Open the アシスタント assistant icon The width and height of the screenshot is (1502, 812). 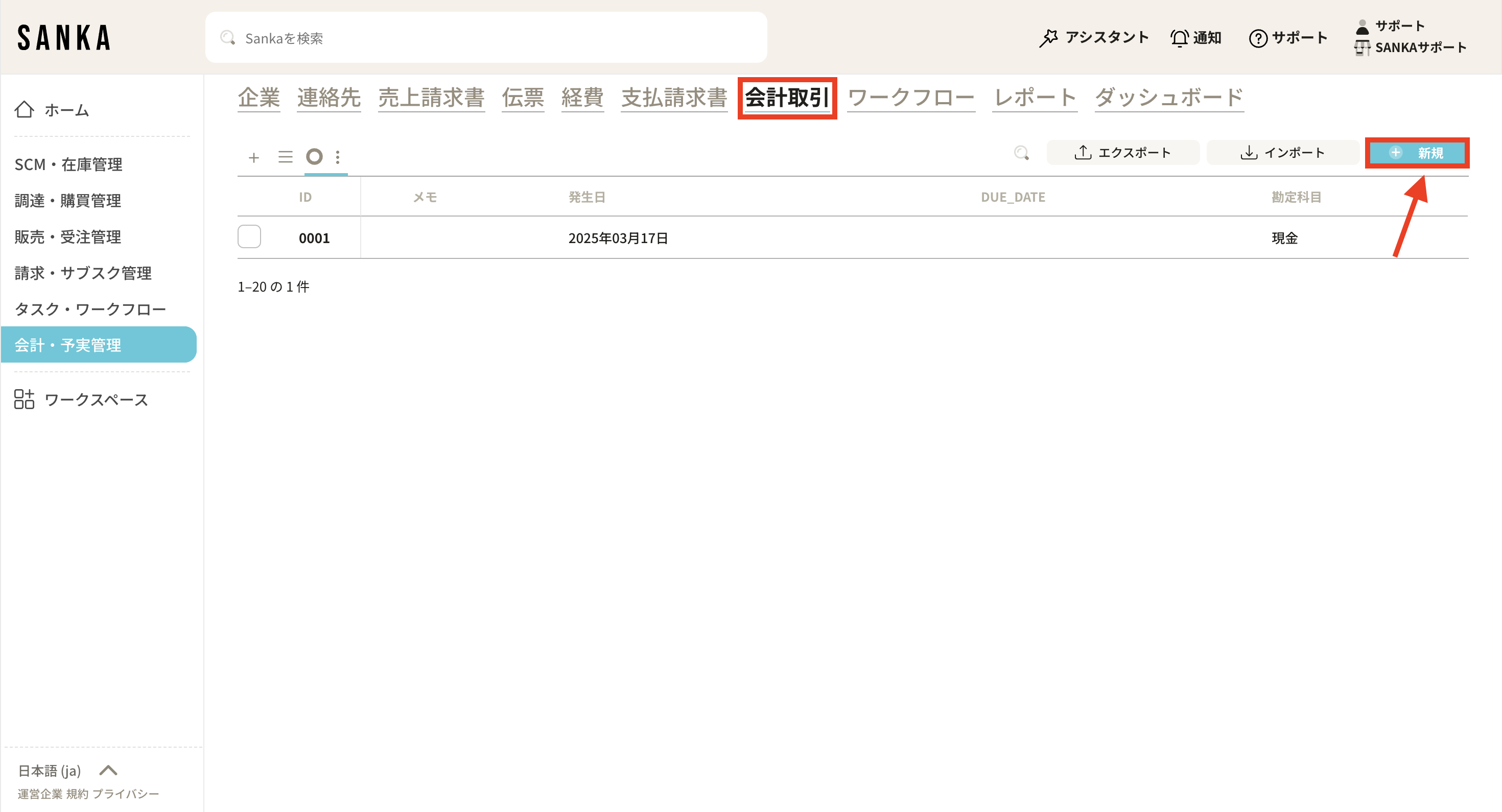pyautogui.click(x=1048, y=38)
